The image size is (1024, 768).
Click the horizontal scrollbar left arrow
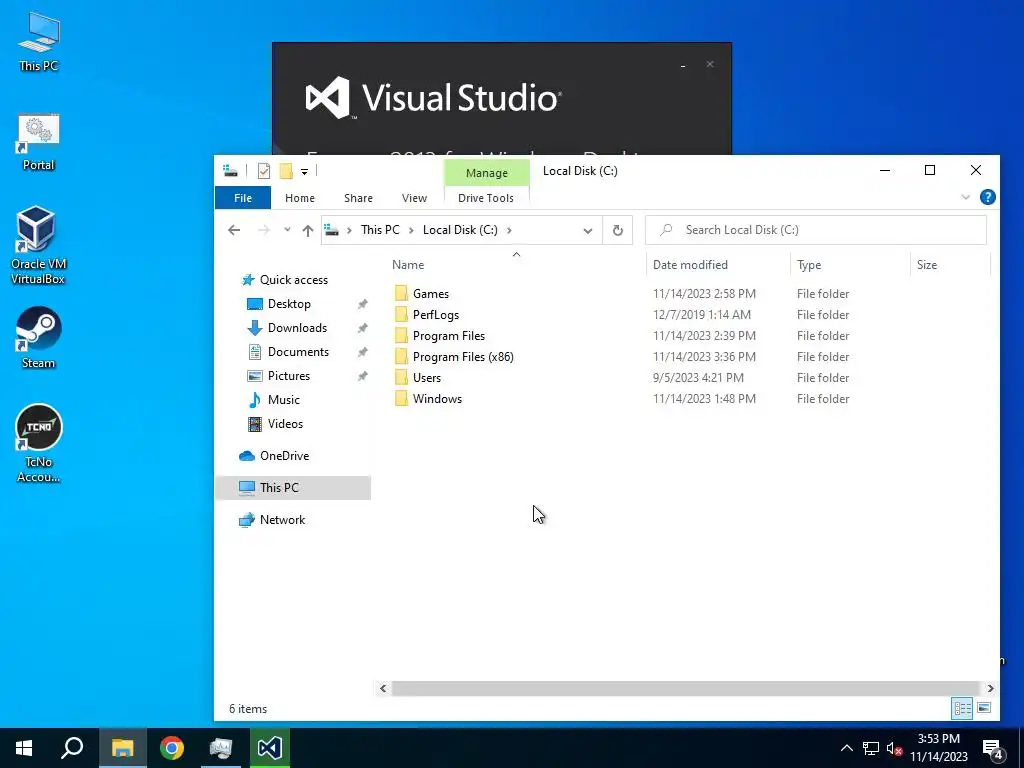tap(383, 688)
